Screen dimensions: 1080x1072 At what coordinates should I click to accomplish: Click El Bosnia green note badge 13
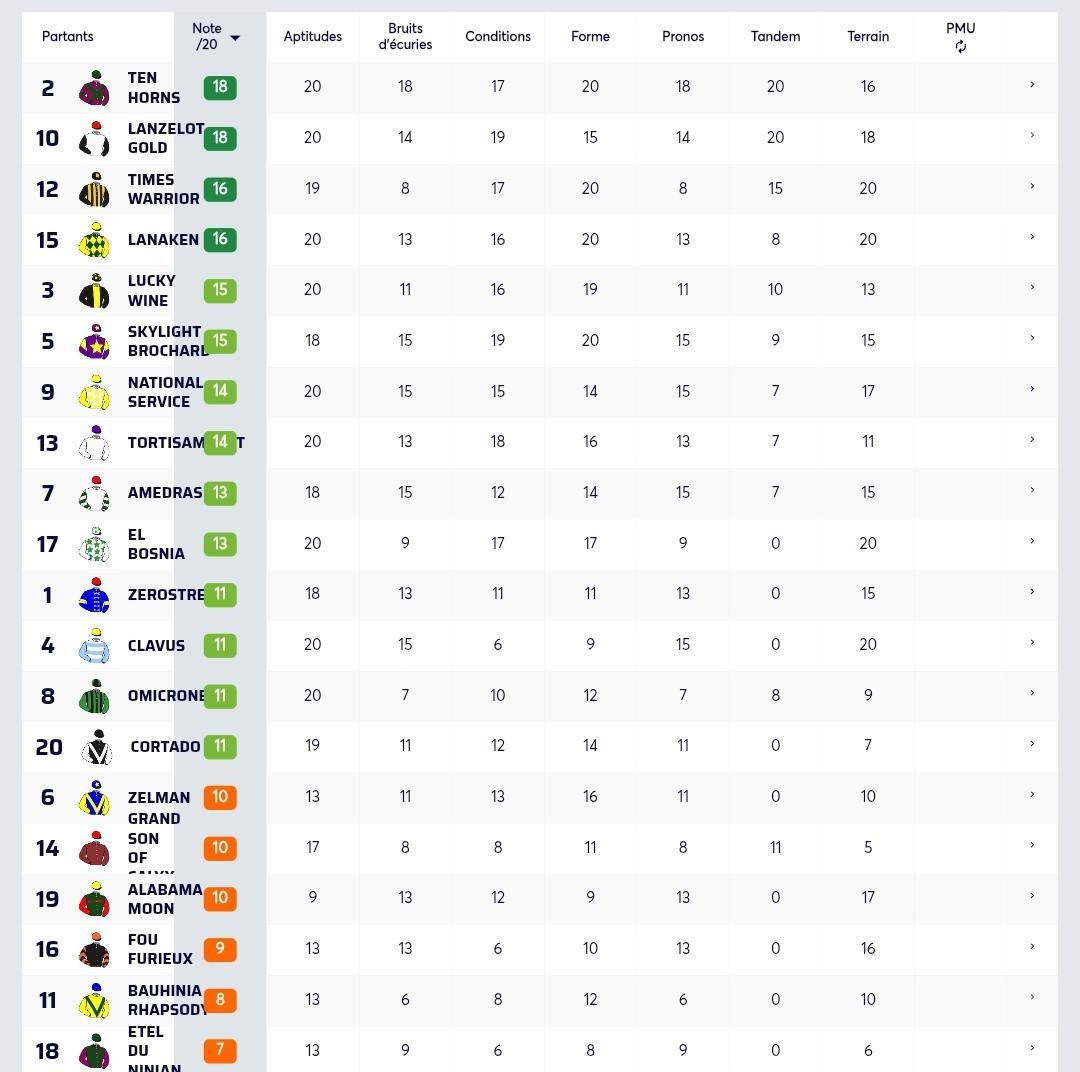(220, 544)
